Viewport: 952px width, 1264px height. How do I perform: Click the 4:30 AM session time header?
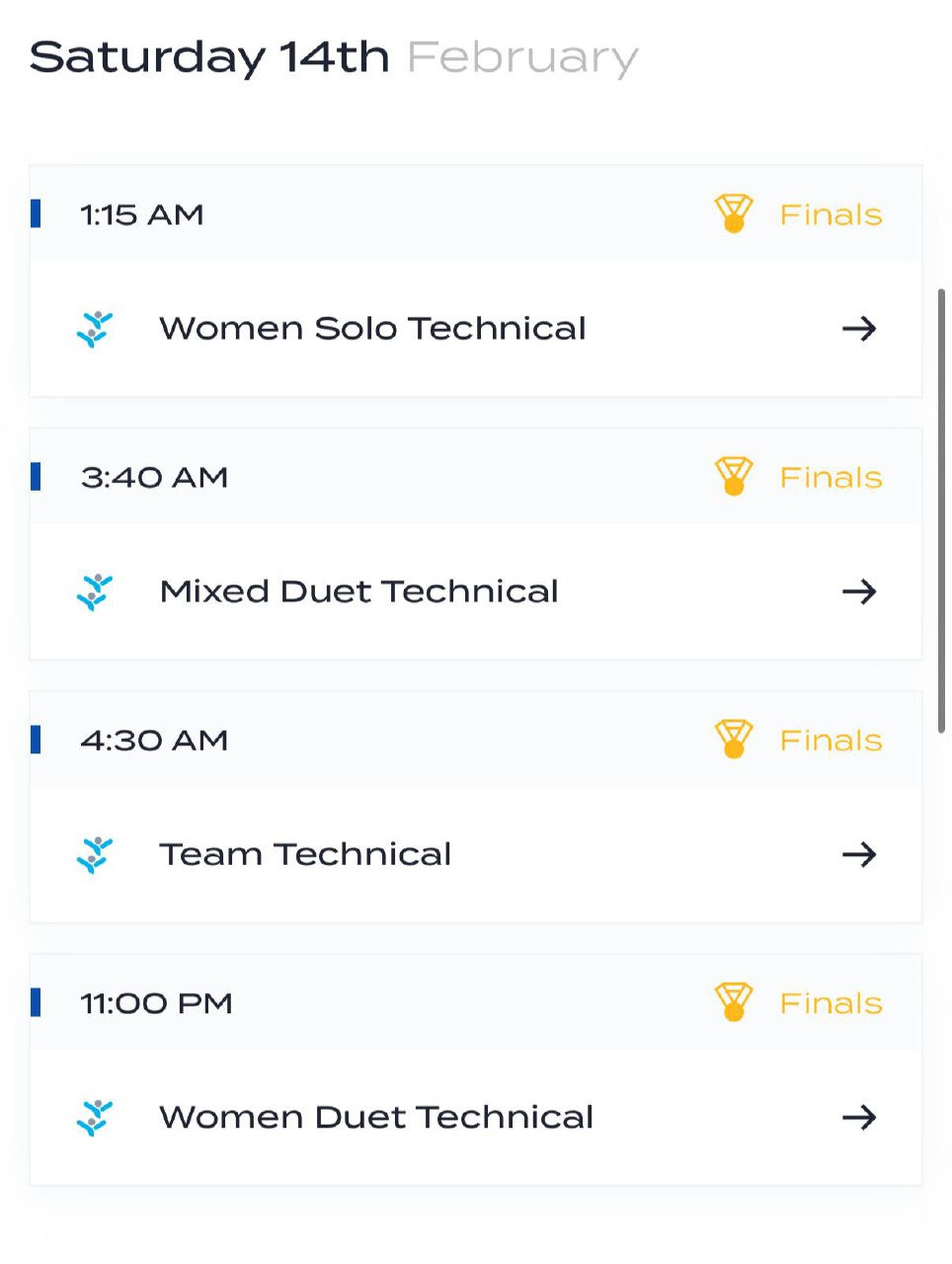pyautogui.click(x=154, y=740)
